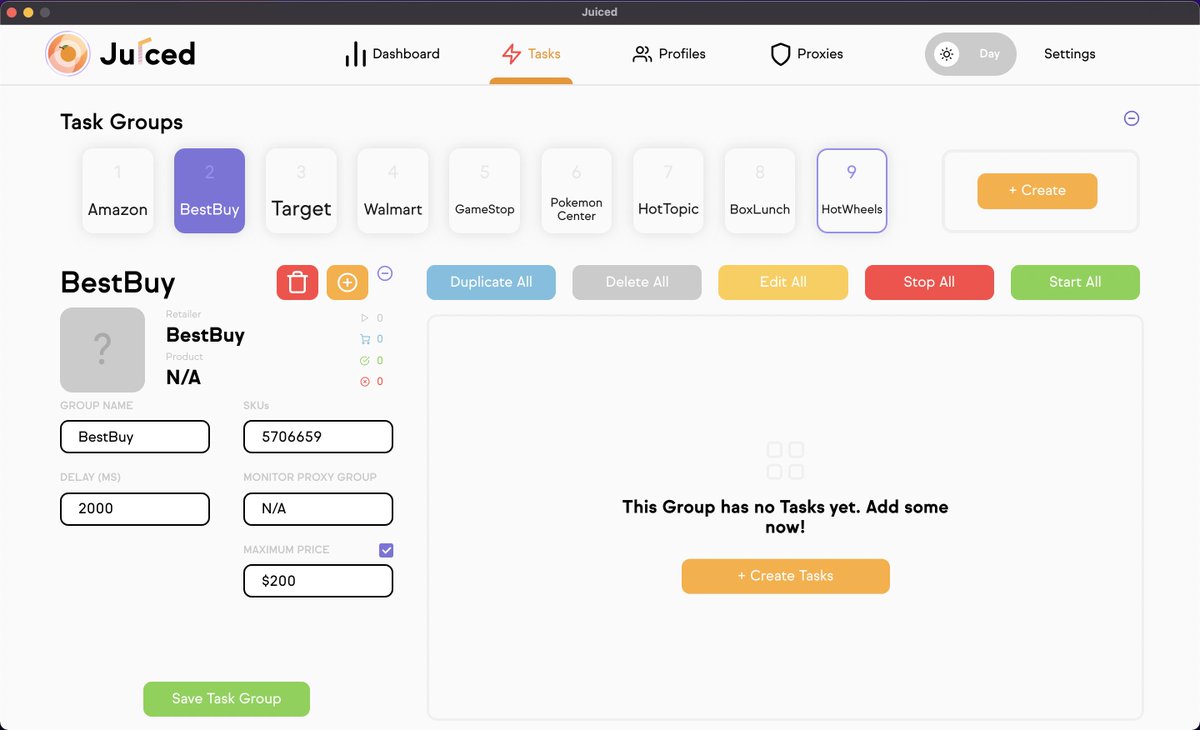Select the HotWheels task group
The image size is (1200, 730).
click(852, 191)
